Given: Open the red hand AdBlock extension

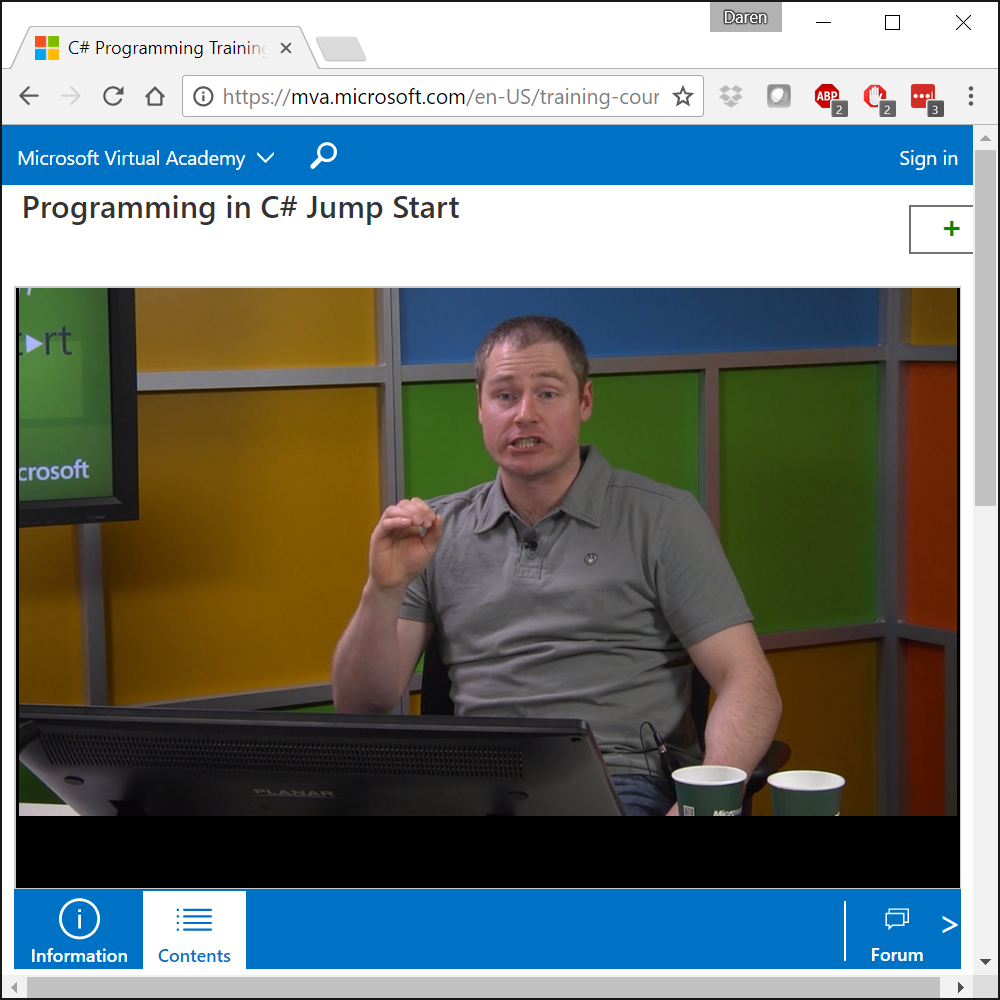Looking at the screenshot, I should pyautogui.click(x=878, y=98).
